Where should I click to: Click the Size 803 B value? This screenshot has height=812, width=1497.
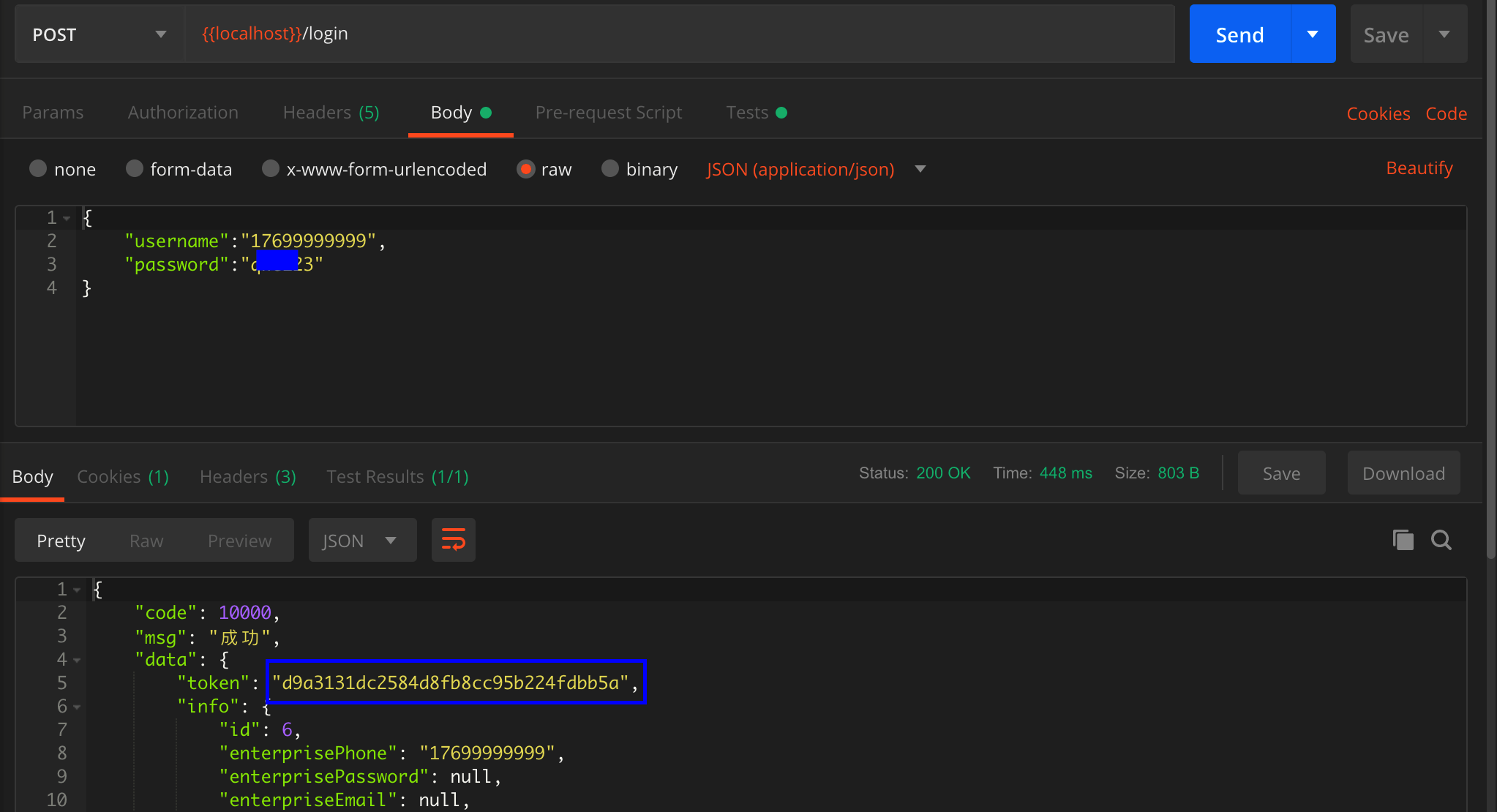tap(1179, 473)
